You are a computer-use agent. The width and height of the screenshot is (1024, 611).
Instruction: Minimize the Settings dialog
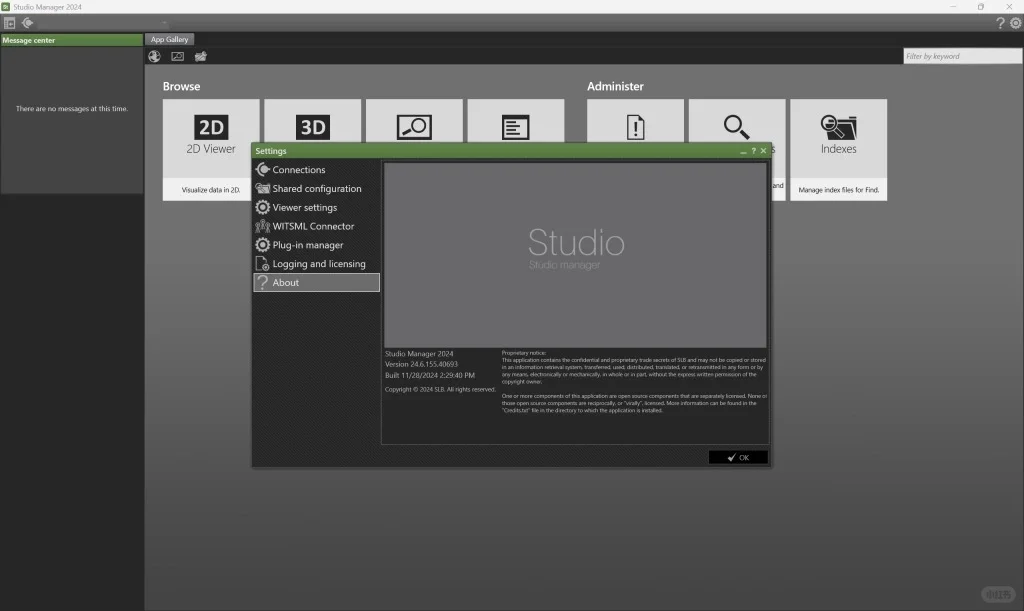(x=743, y=151)
